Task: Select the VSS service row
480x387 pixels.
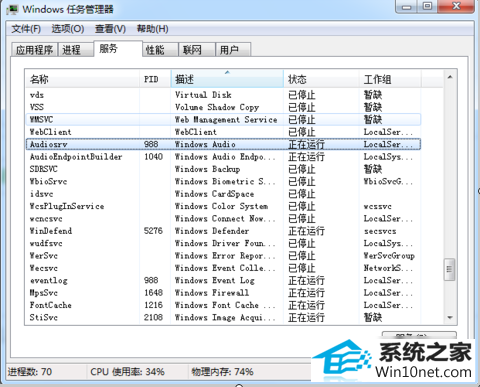Action: pos(223,107)
